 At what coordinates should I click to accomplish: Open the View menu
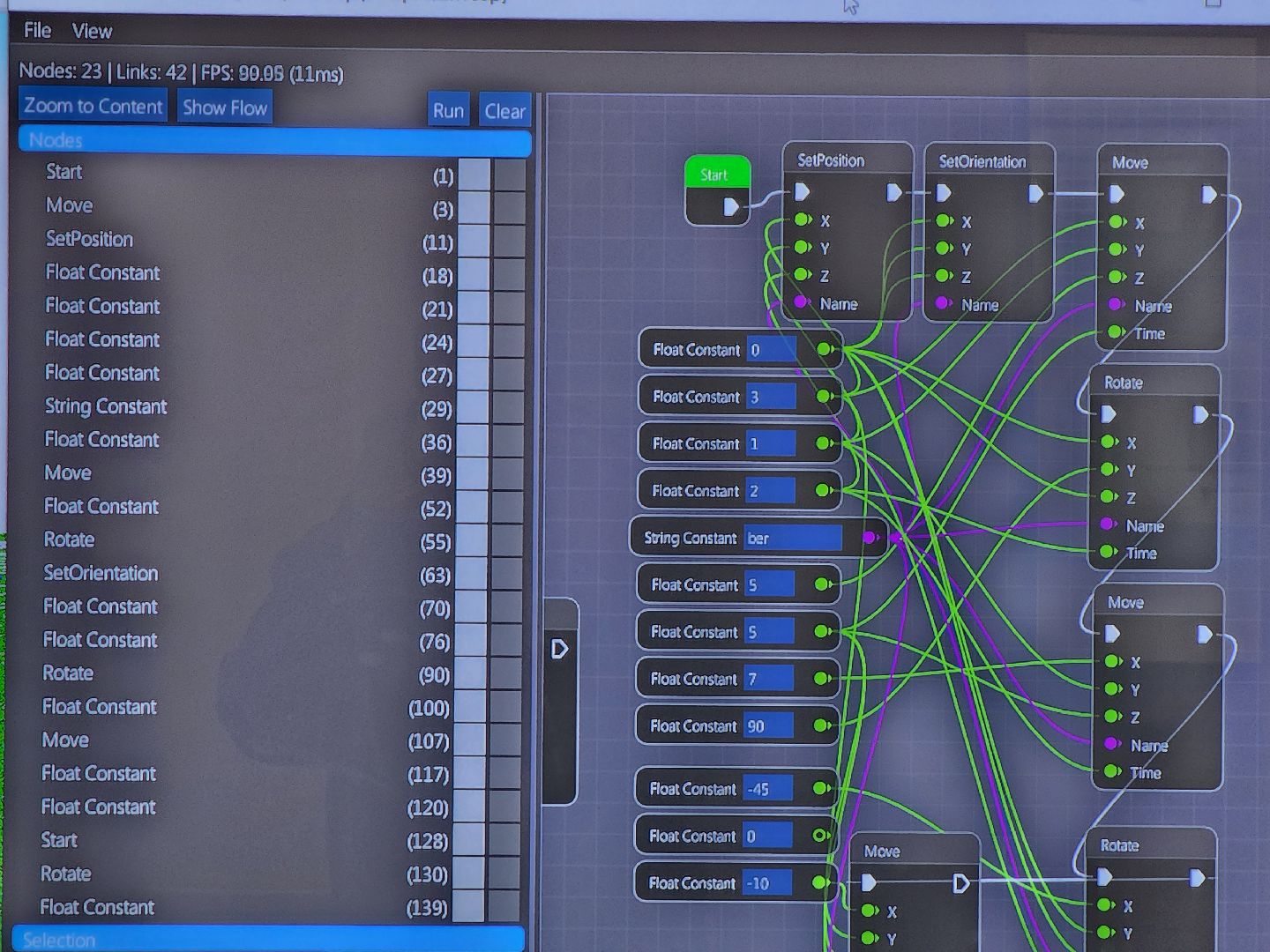pos(92,32)
